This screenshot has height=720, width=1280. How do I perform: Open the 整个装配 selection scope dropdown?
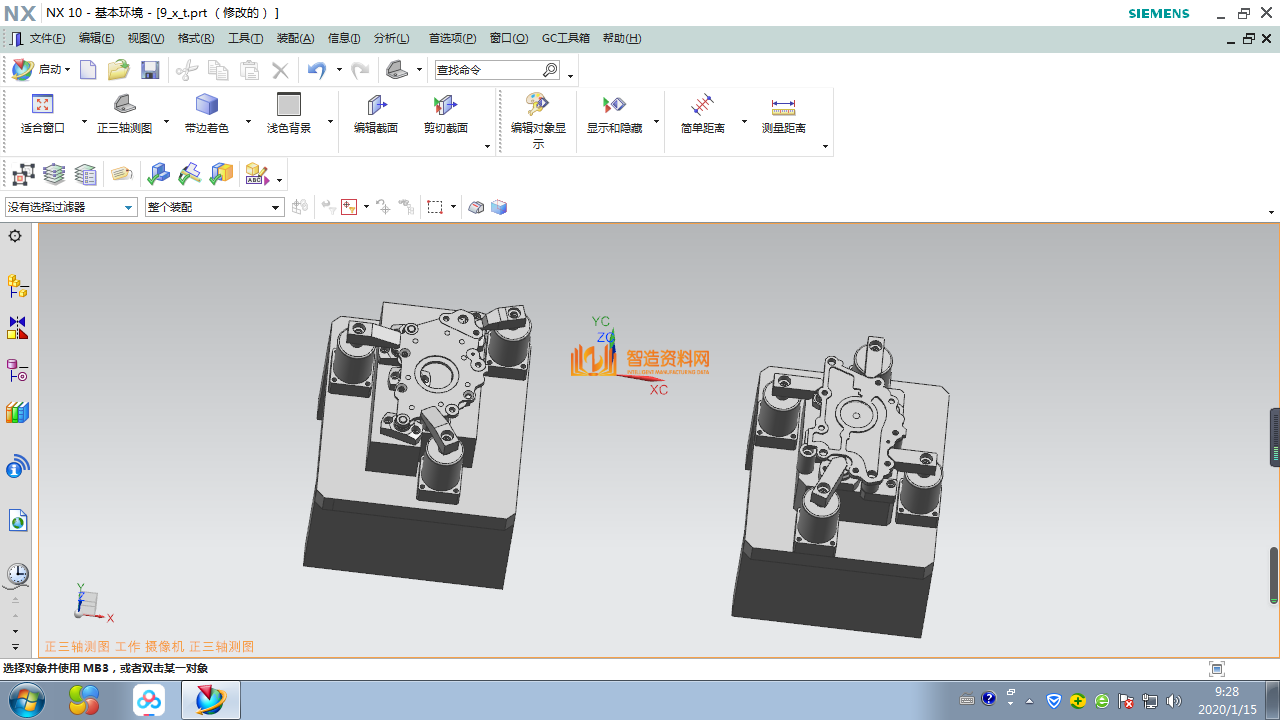(x=213, y=207)
